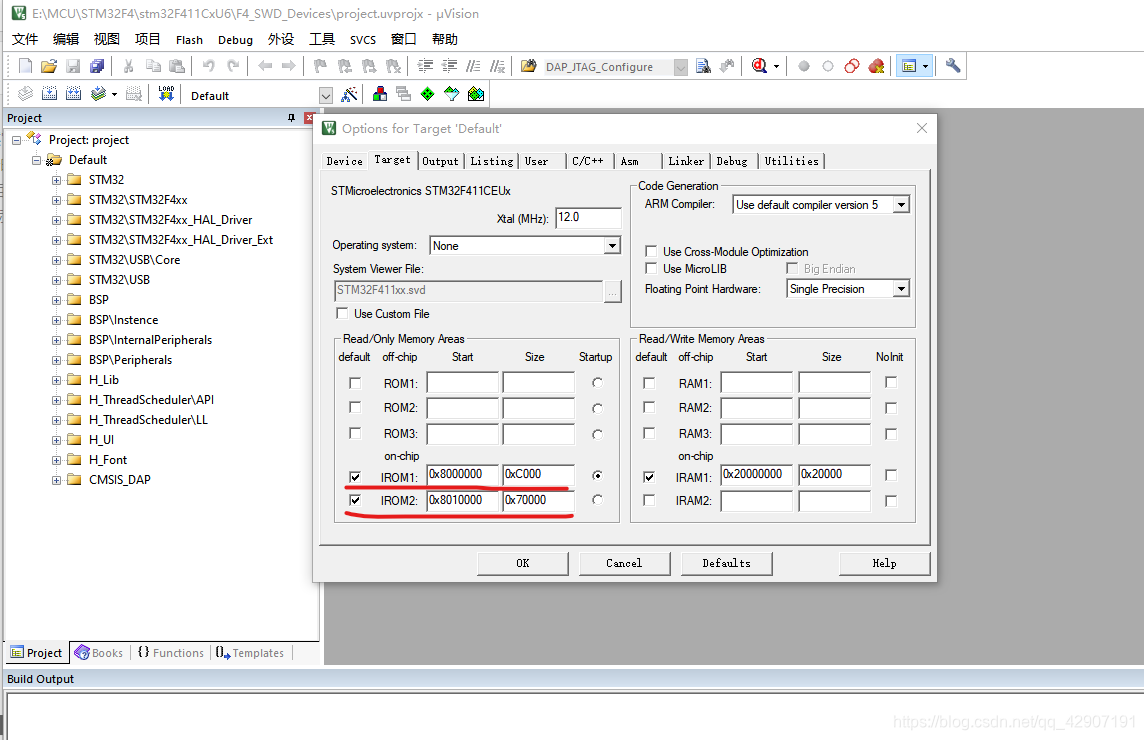
Task: Click the Rebuild all target files icon
Action: pyautogui.click(x=74, y=94)
